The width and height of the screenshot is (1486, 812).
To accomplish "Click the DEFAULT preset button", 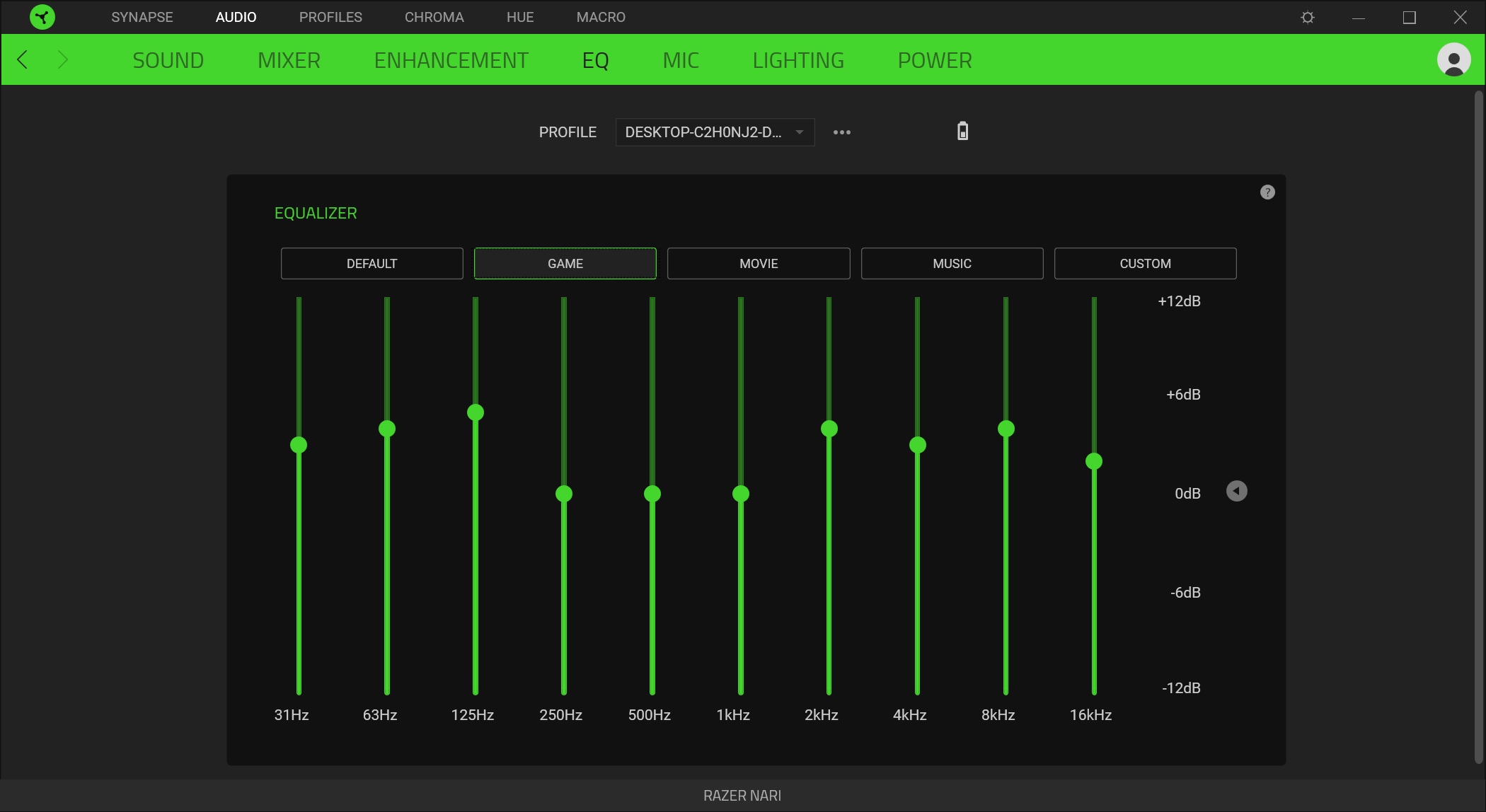I will pyautogui.click(x=371, y=264).
